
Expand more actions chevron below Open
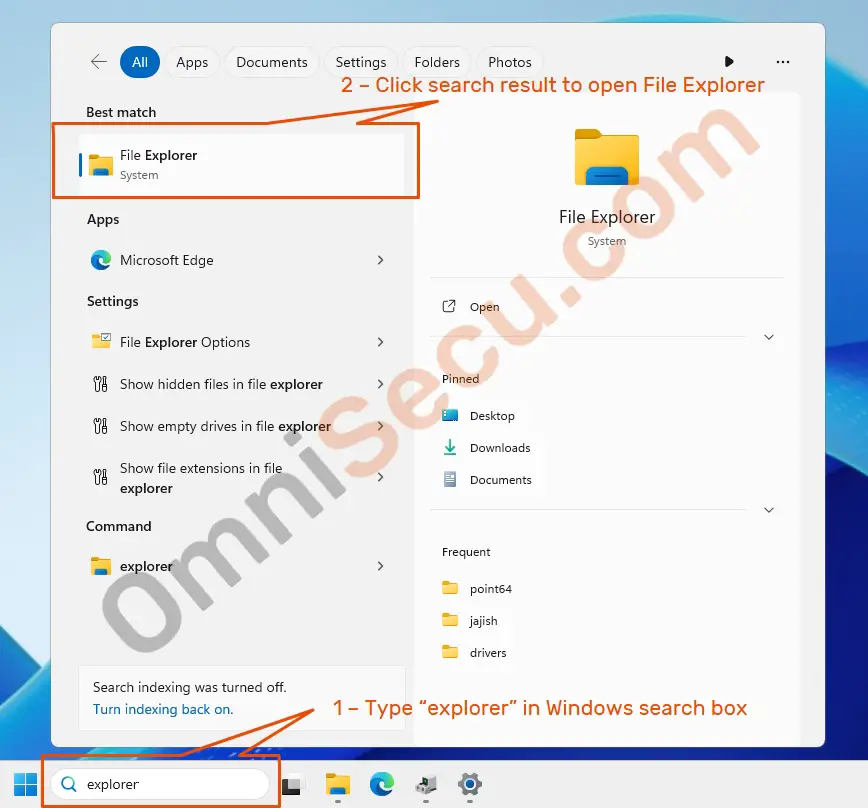(x=769, y=337)
